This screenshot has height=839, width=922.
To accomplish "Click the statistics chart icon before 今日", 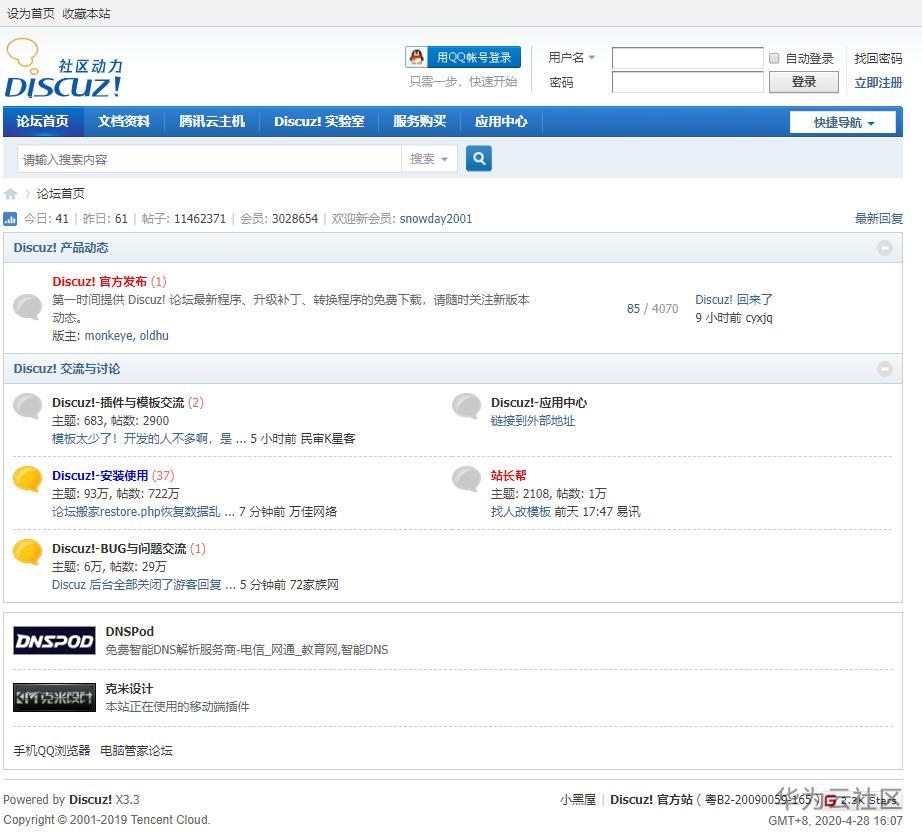I will tap(11, 218).
